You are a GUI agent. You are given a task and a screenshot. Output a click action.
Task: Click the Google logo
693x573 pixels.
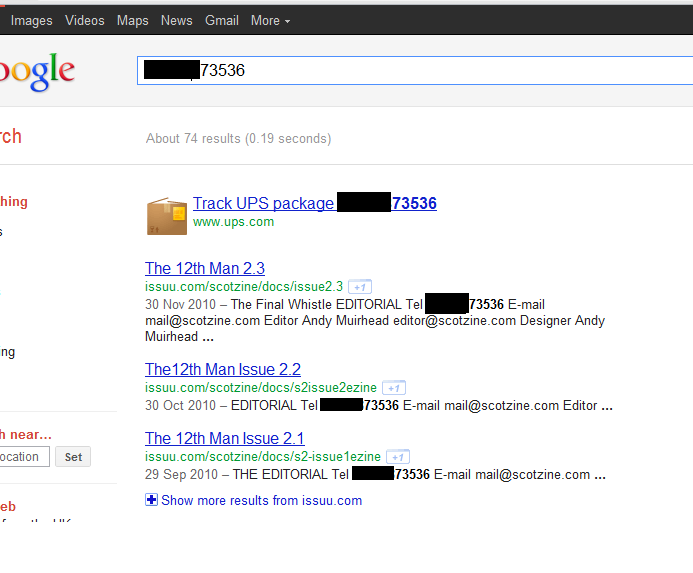tap(37, 71)
